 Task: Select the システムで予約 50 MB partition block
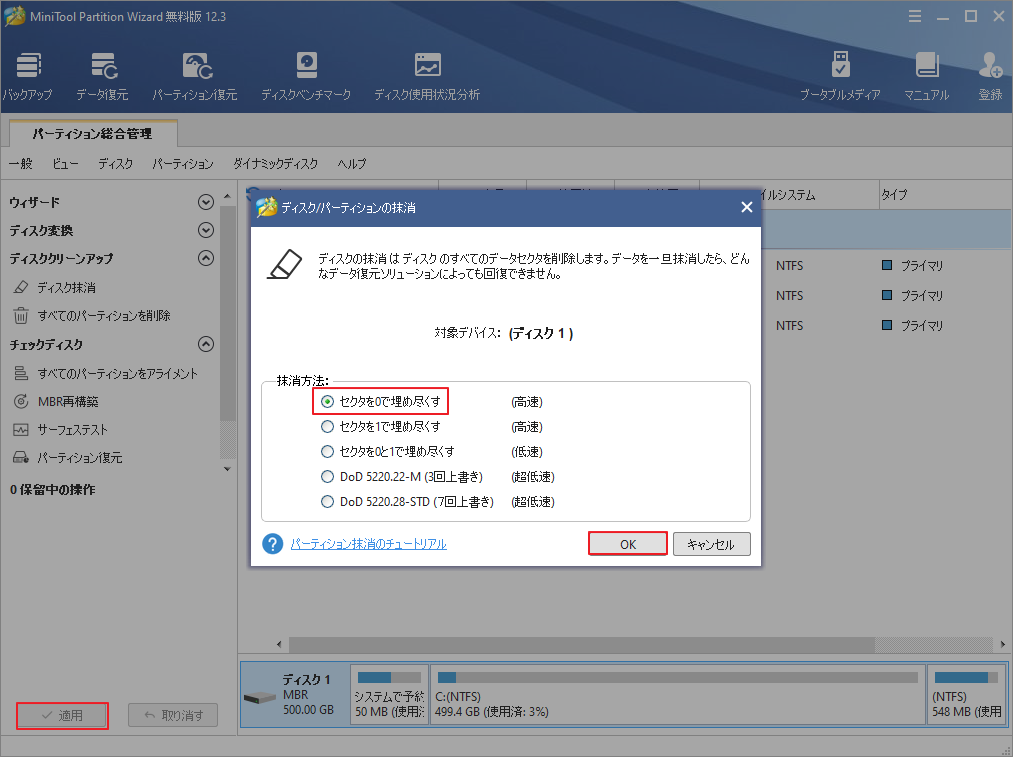point(390,695)
